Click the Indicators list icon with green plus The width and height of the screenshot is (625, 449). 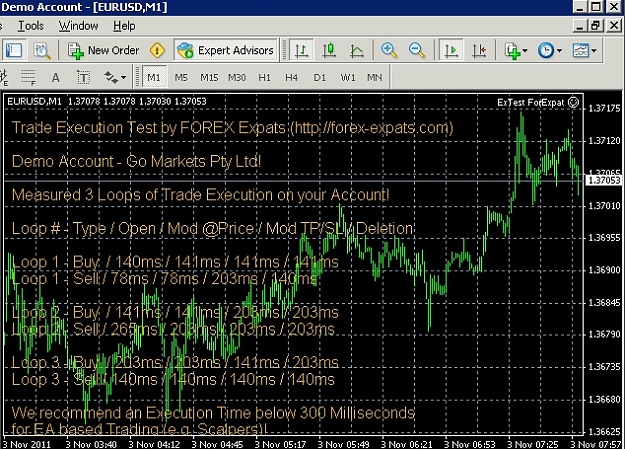[512, 50]
